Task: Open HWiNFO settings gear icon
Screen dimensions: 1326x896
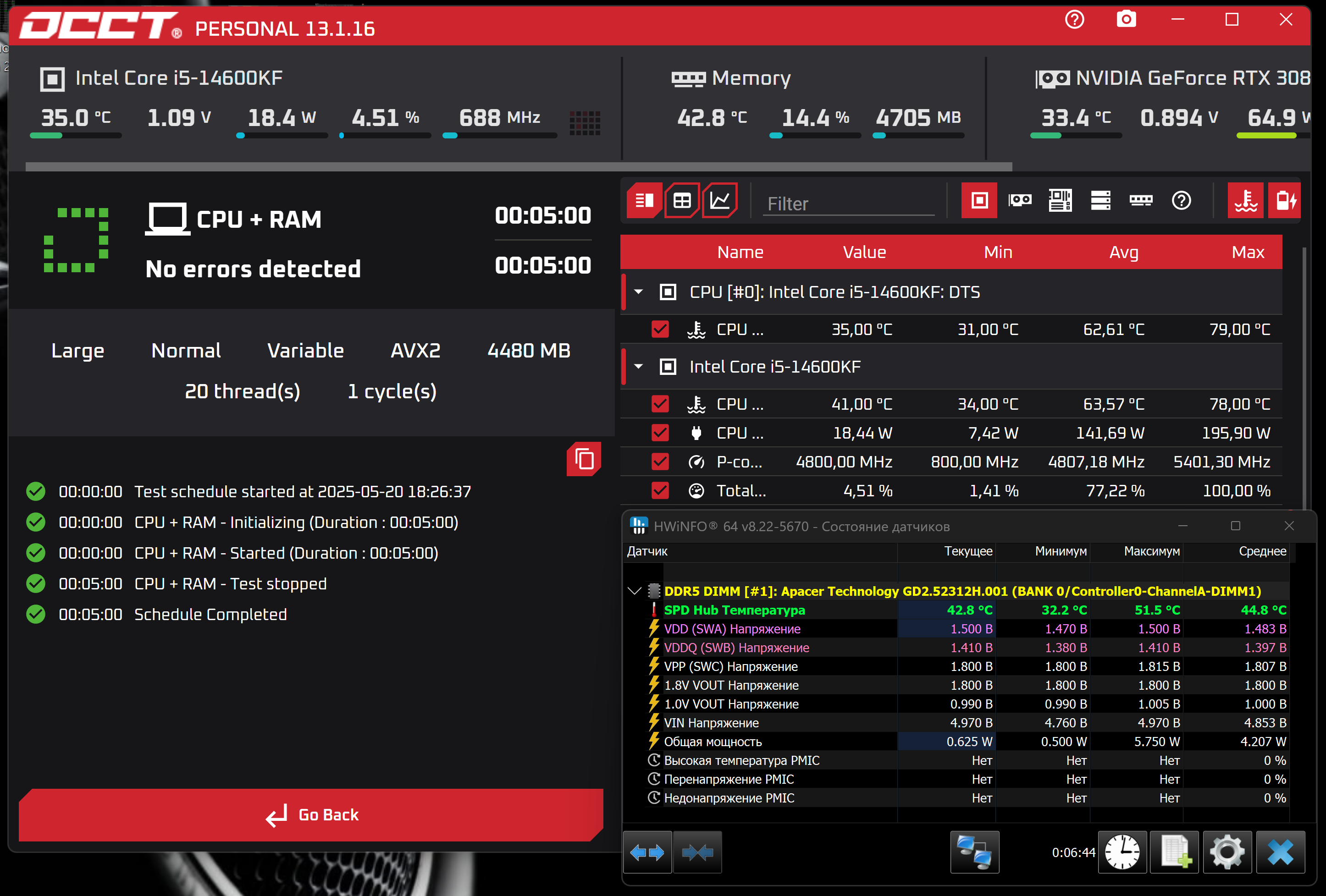Action: point(1227,852)
